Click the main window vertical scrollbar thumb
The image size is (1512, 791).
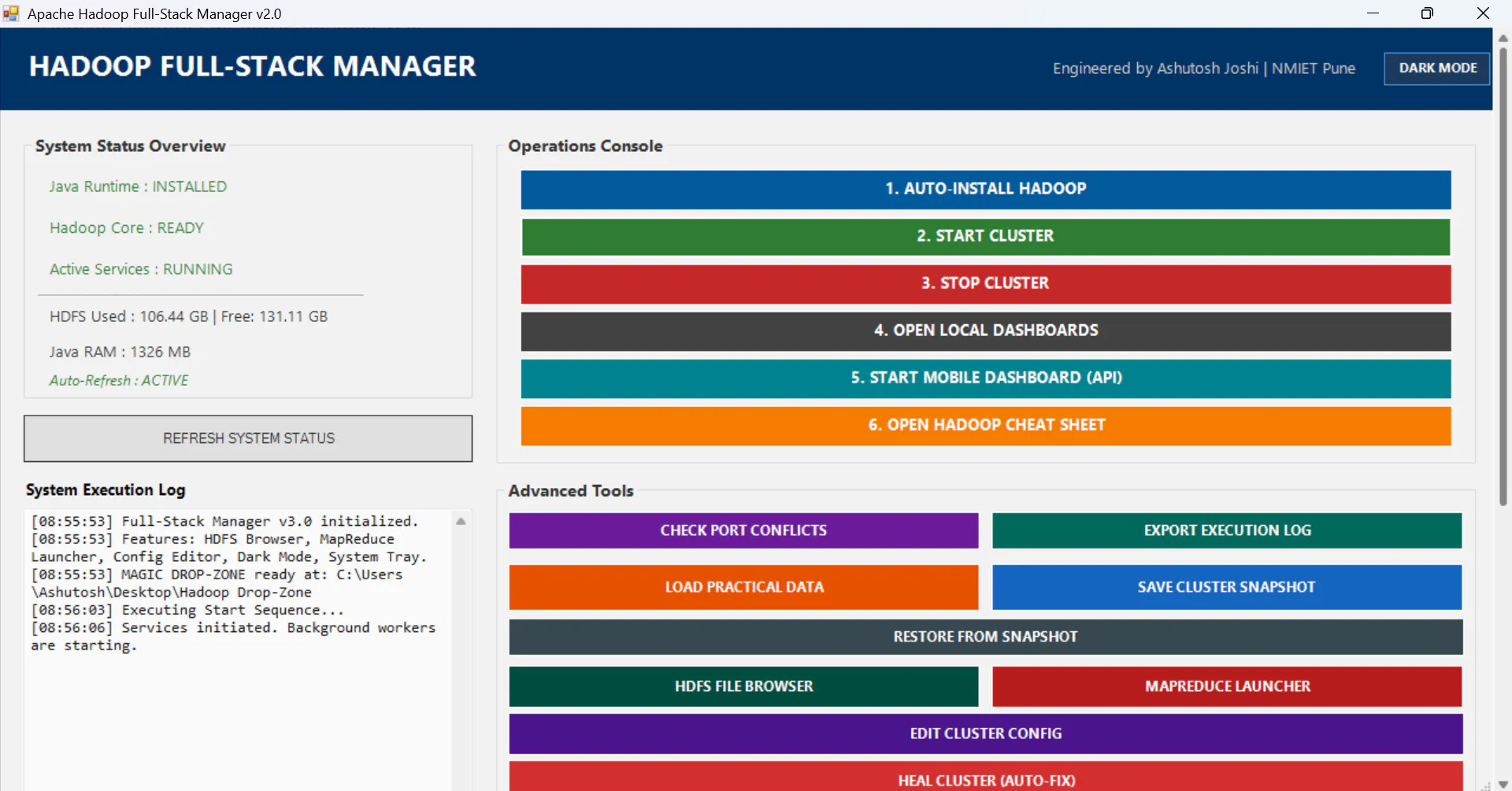tap(1503, 275)
